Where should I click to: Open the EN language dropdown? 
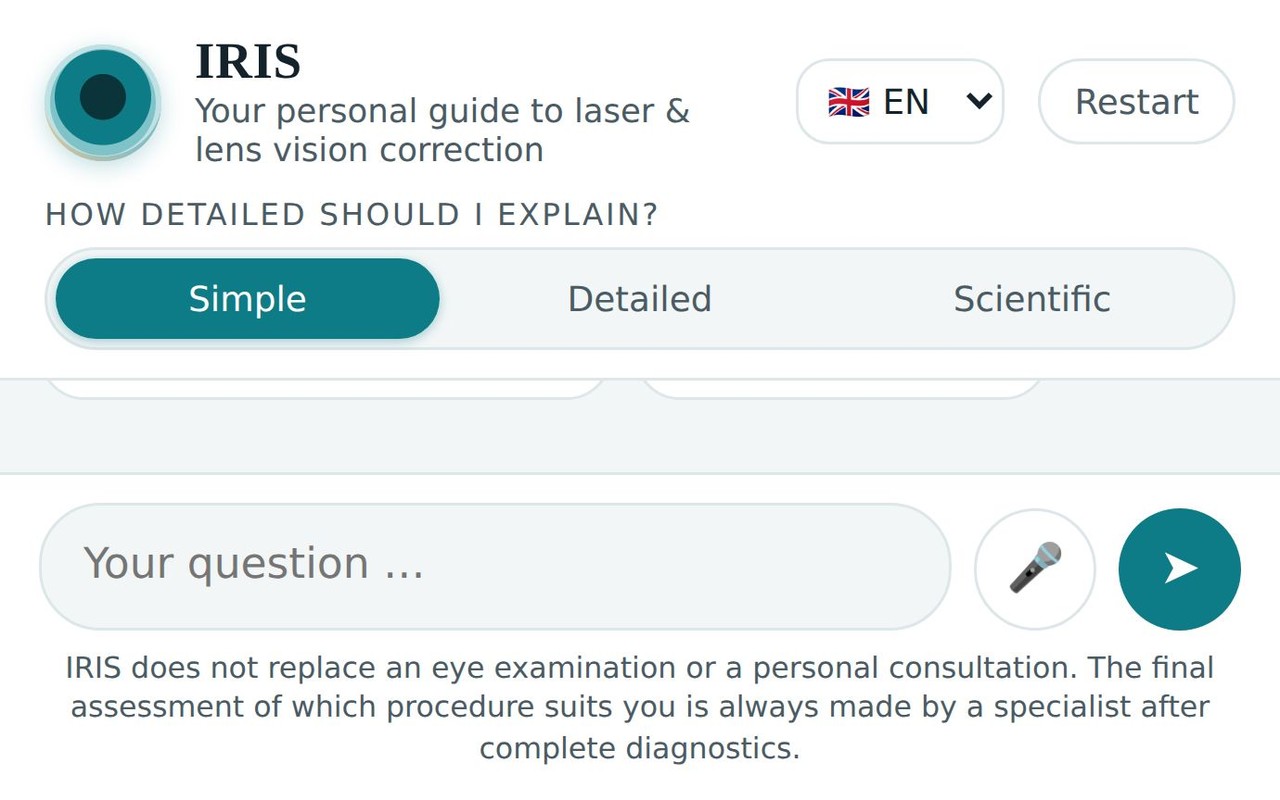click(900, 101)
